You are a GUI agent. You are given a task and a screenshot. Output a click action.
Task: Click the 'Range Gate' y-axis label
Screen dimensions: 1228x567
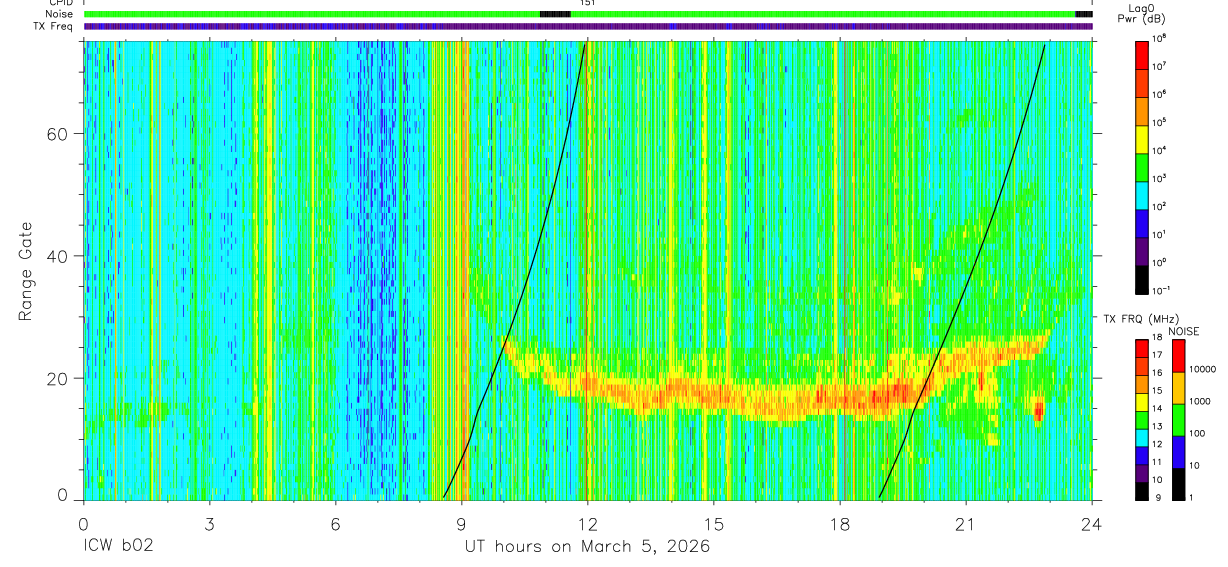tap(28, 272)
